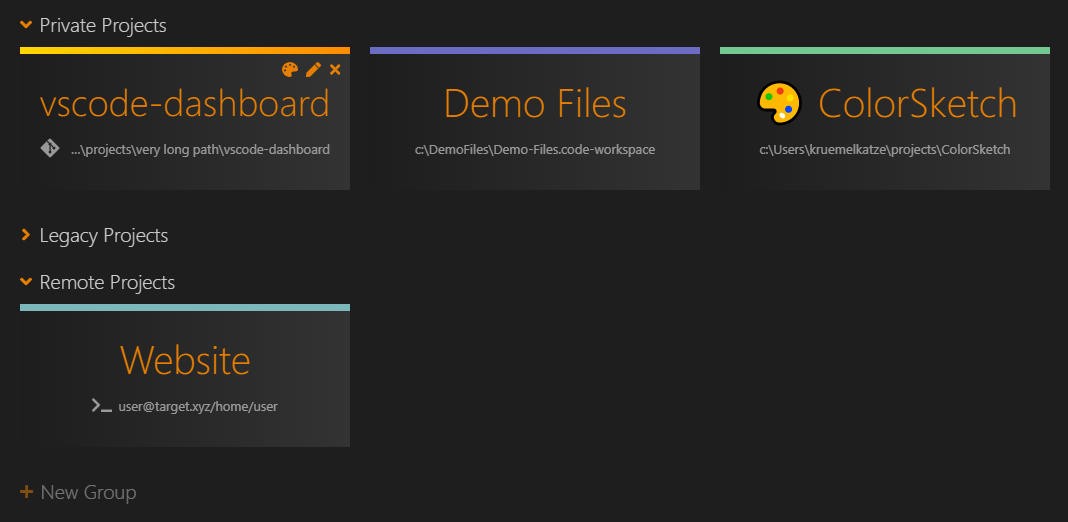Click the plus icon beside New Group
The width and height of the screenshot is (1068, 522).
[x=27, y=491]
